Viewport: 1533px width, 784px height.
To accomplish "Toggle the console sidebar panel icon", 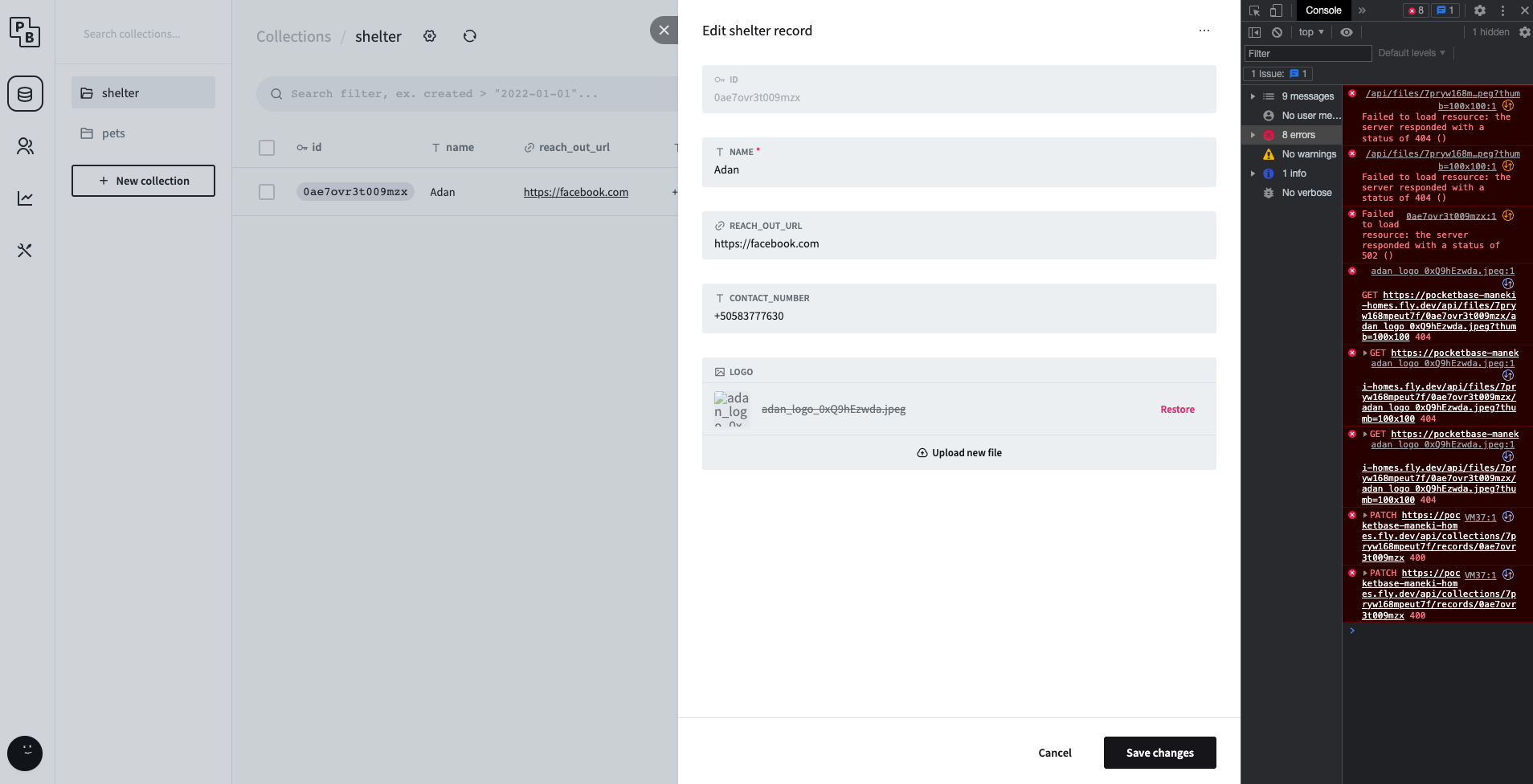I will coord(1254,32).
